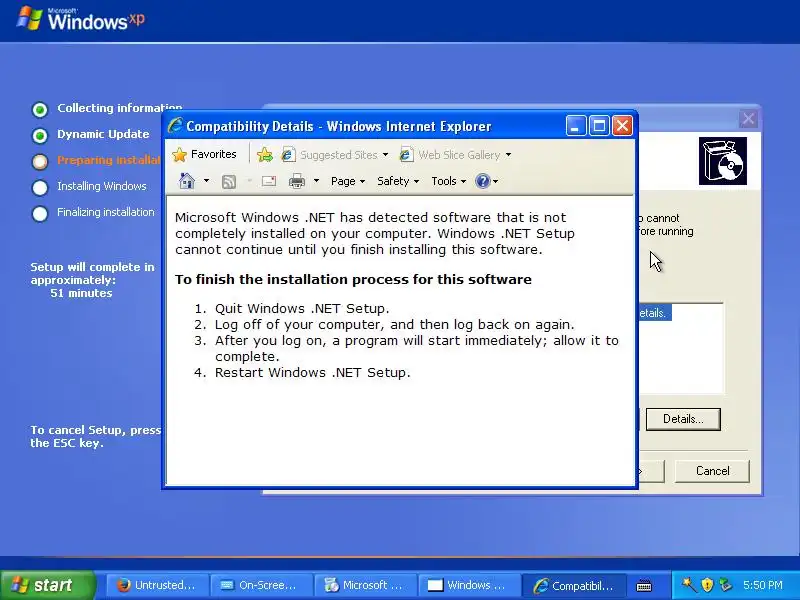The width and height of the screenshot is (800, 600).
Task: Click the 5:50 PM clock
Action: click(x=763, y=585)
